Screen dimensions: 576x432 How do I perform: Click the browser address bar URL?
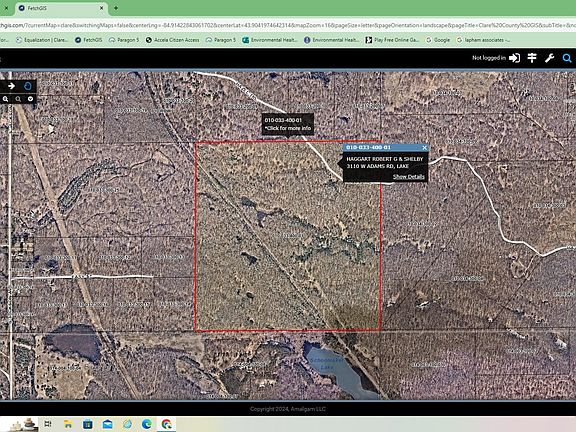288,25
